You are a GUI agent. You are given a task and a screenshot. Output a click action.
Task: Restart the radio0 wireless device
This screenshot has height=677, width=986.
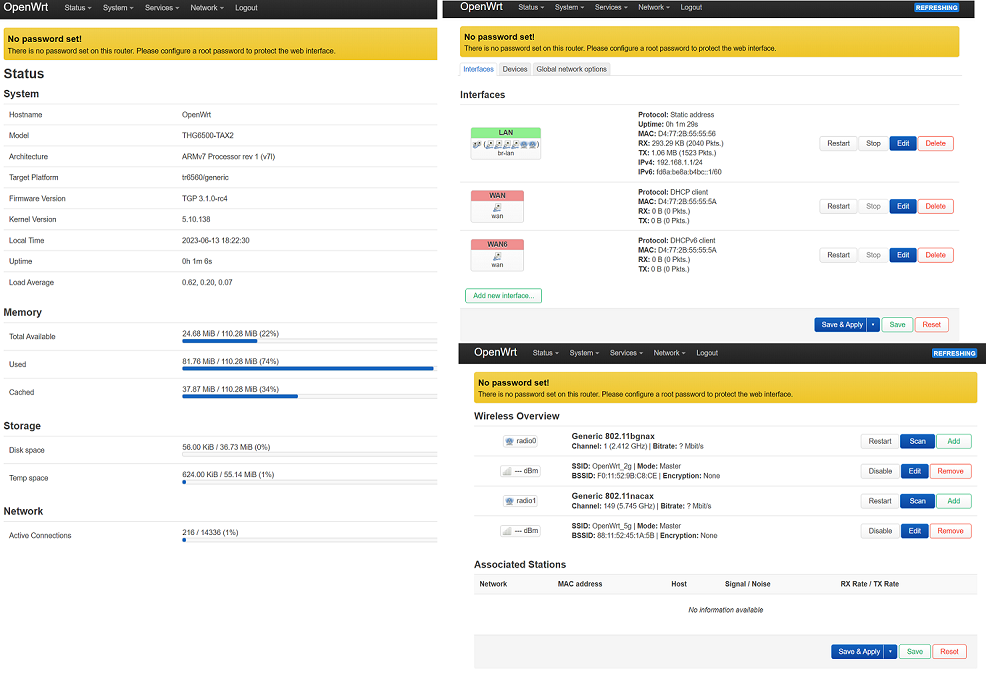coord(880,441)
